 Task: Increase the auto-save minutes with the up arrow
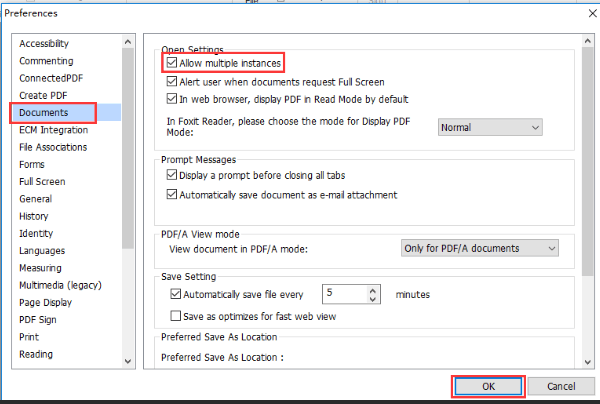point(373,290)
